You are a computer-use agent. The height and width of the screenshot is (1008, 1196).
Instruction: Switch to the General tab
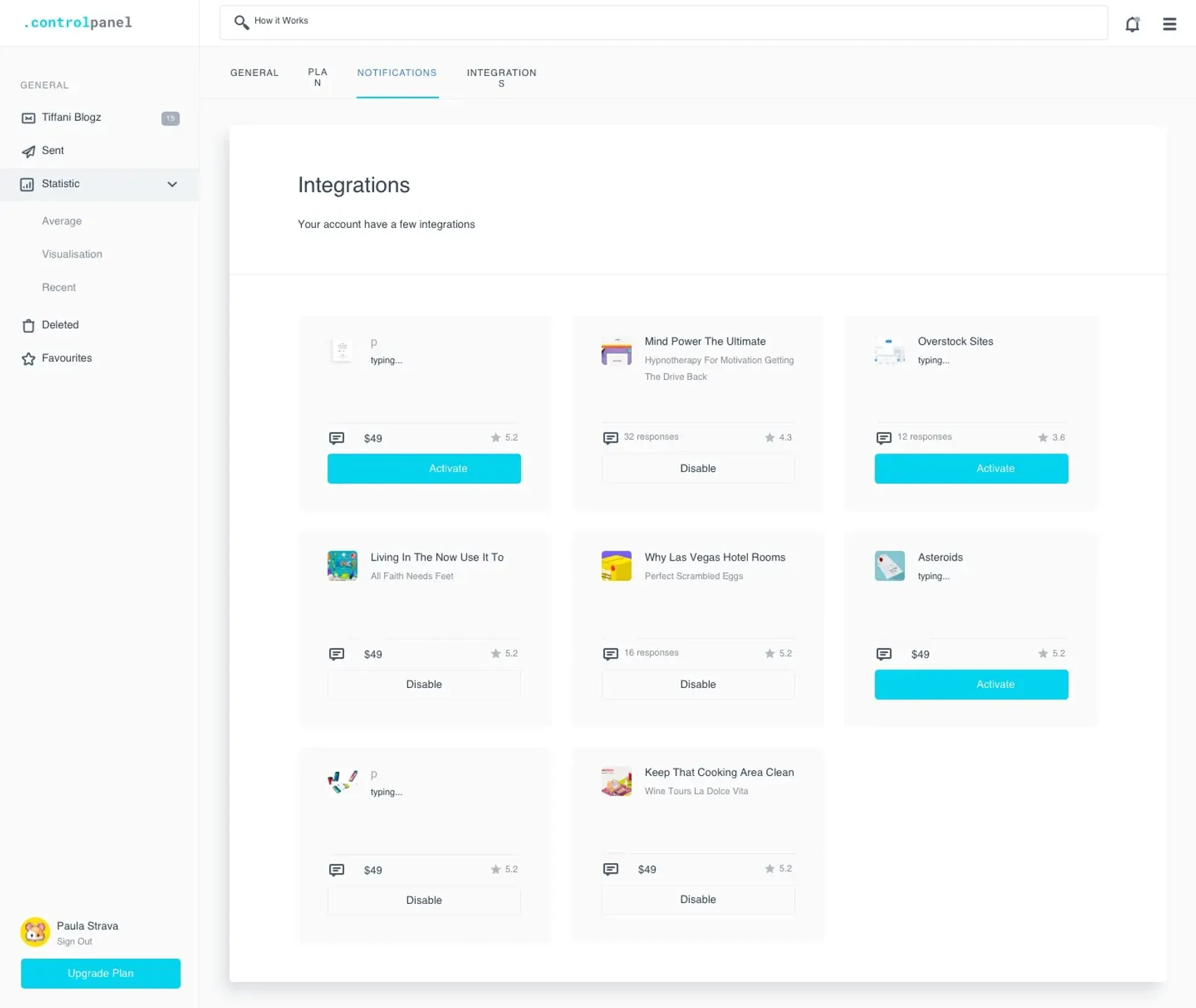pyautogui.click(x=255, y=72)
